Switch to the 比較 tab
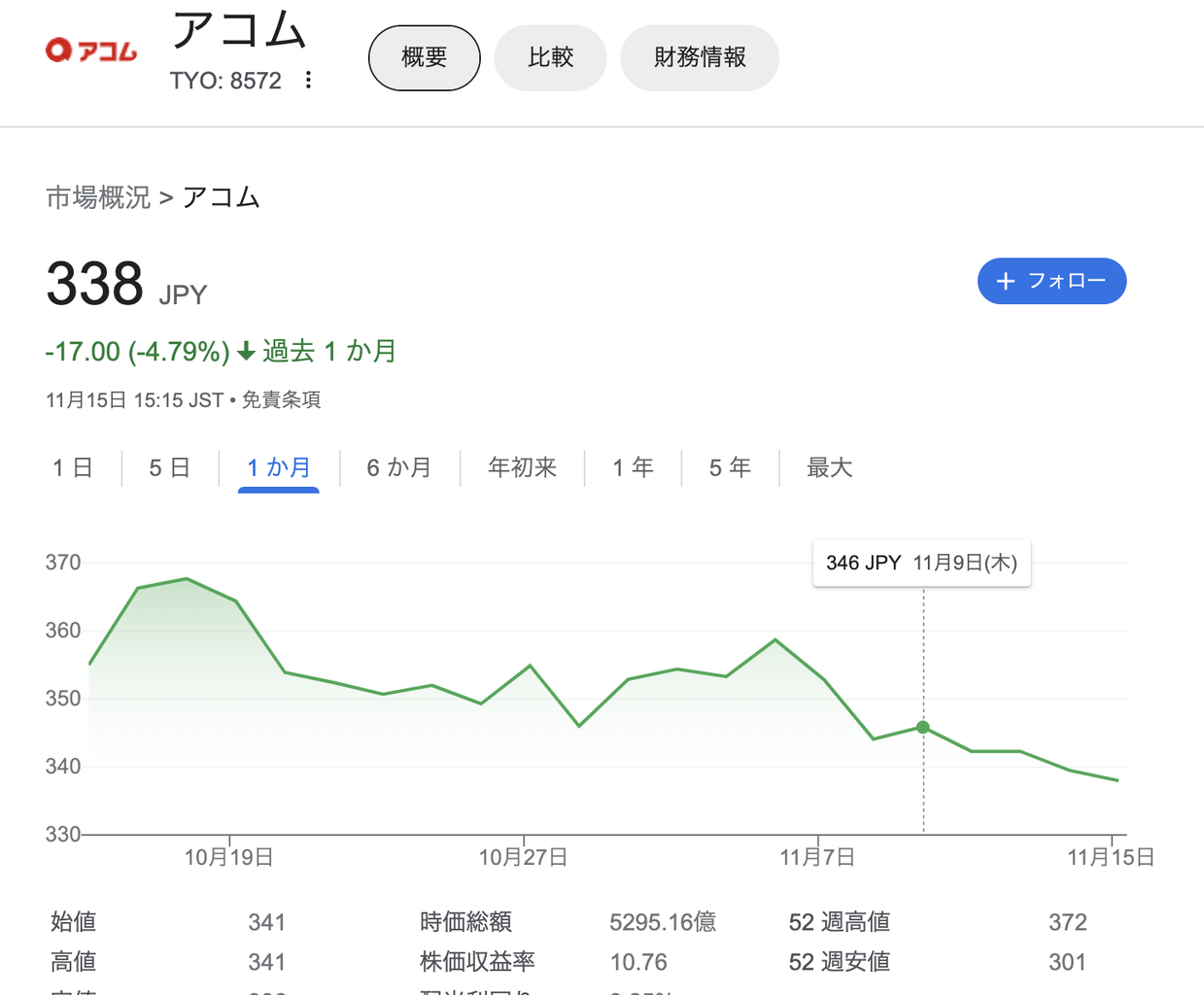Screen dimensions: 1204x995 click(551, 58)
